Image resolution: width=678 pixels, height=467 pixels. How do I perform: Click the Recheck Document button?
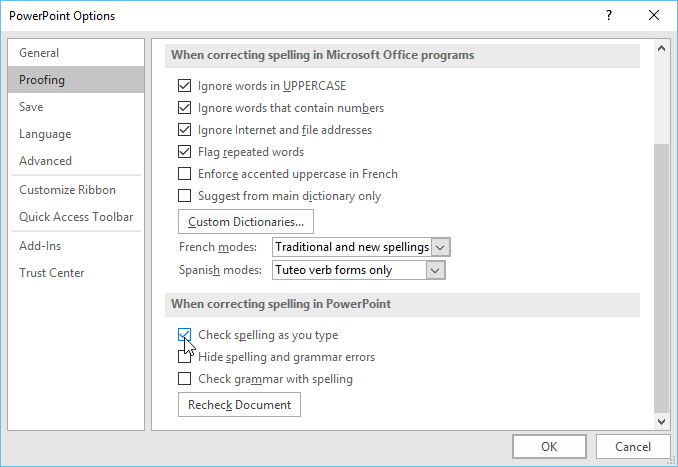239,405
